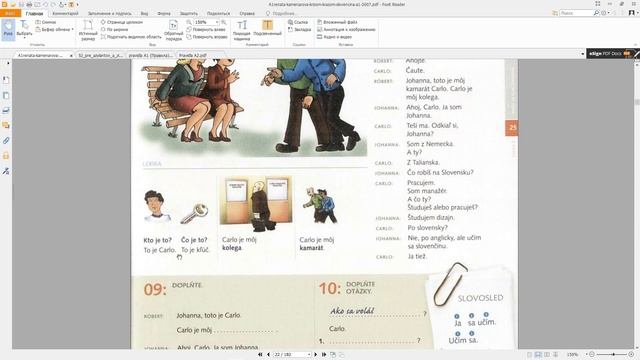Click the Reflow (Обратный порядок) icon

click(x=173, y=30)
